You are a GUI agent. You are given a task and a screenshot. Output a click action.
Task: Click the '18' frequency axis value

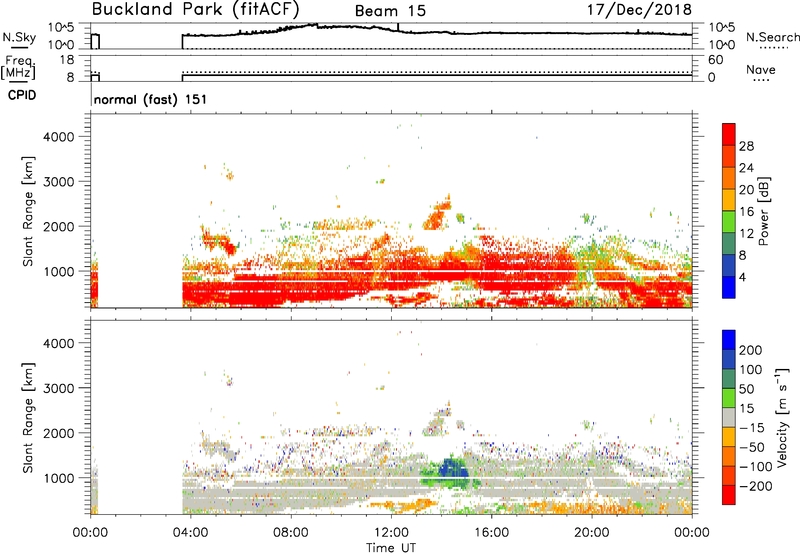pyautogui.click(x=67, y=60)
